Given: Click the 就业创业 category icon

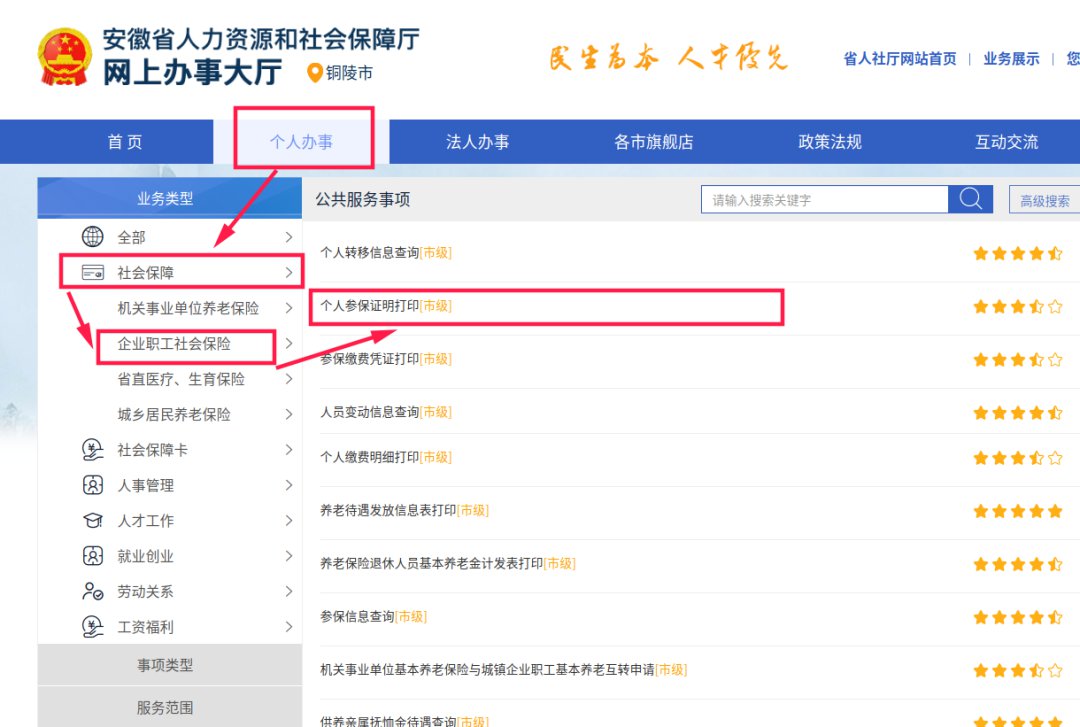Looking at the screenshot, I should (92, 556).
